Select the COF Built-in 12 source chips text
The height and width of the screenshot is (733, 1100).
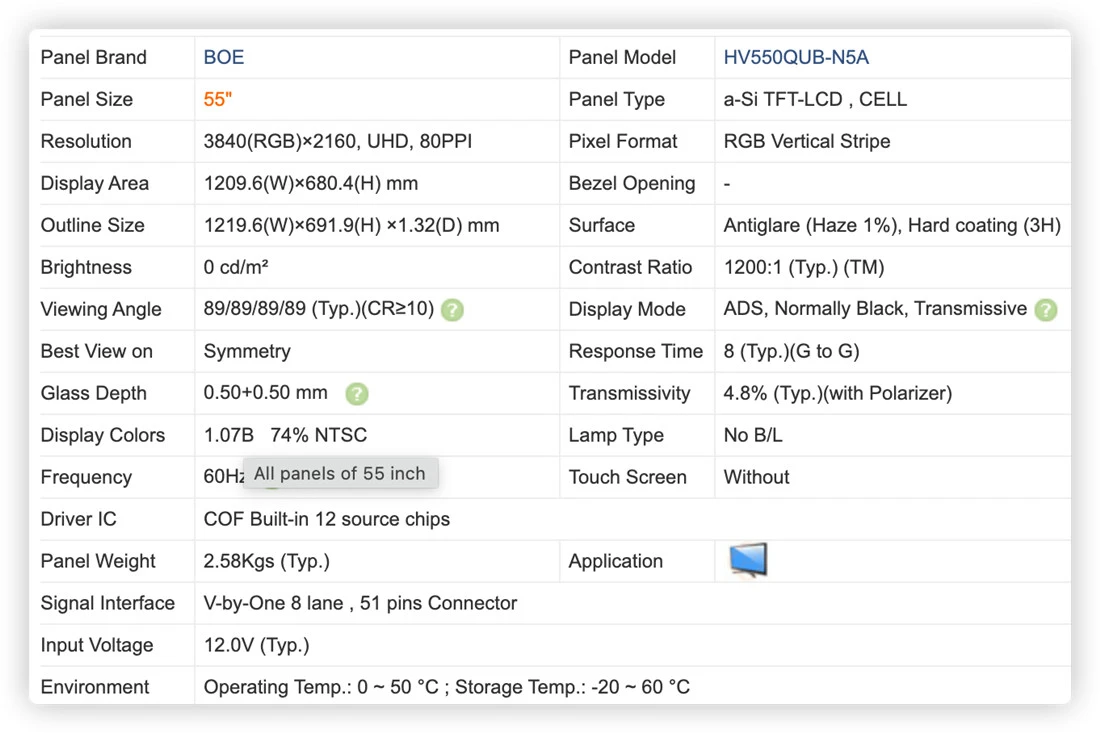[x=326, y=519]
